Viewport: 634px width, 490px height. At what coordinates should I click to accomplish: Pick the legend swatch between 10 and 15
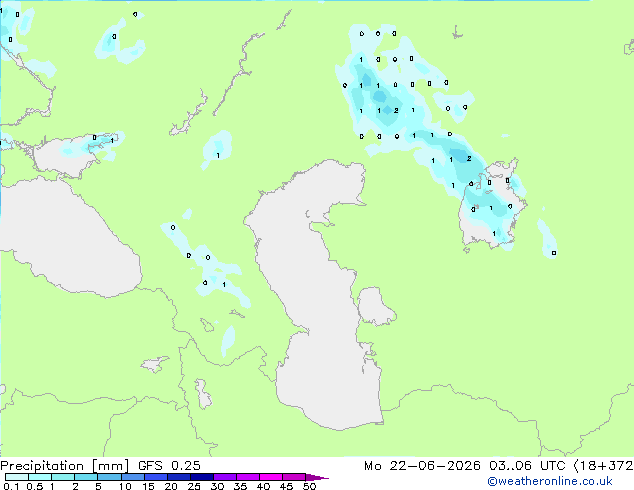[x=133, y=477]
